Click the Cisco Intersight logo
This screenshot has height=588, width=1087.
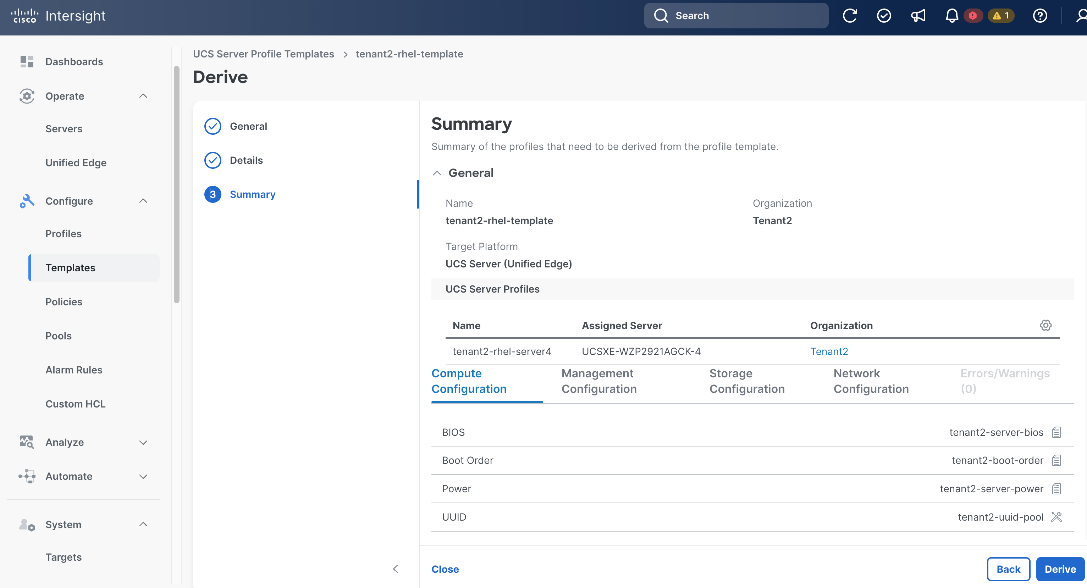click(58, 16)
